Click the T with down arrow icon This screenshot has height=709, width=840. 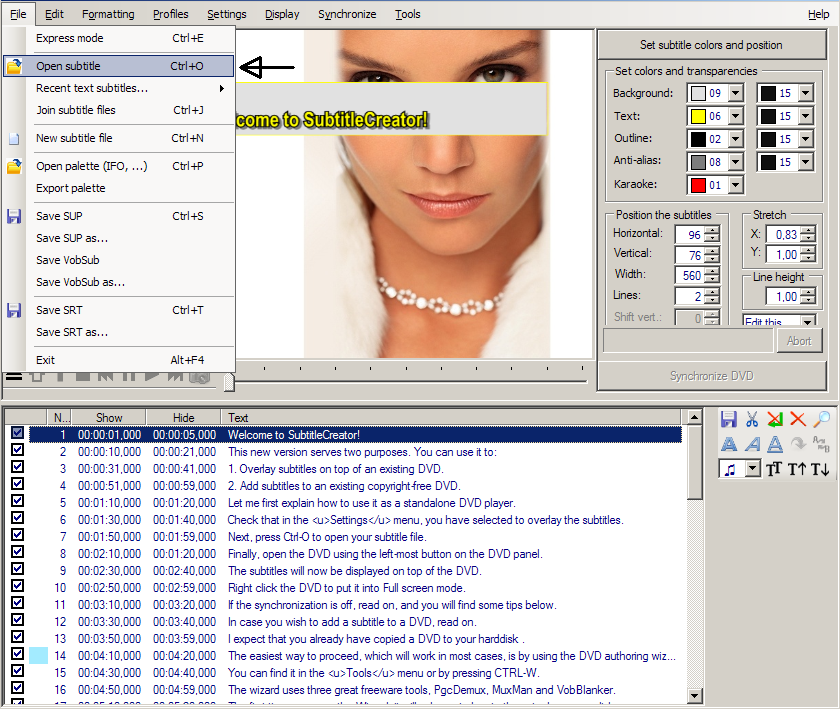coord(820,469)
